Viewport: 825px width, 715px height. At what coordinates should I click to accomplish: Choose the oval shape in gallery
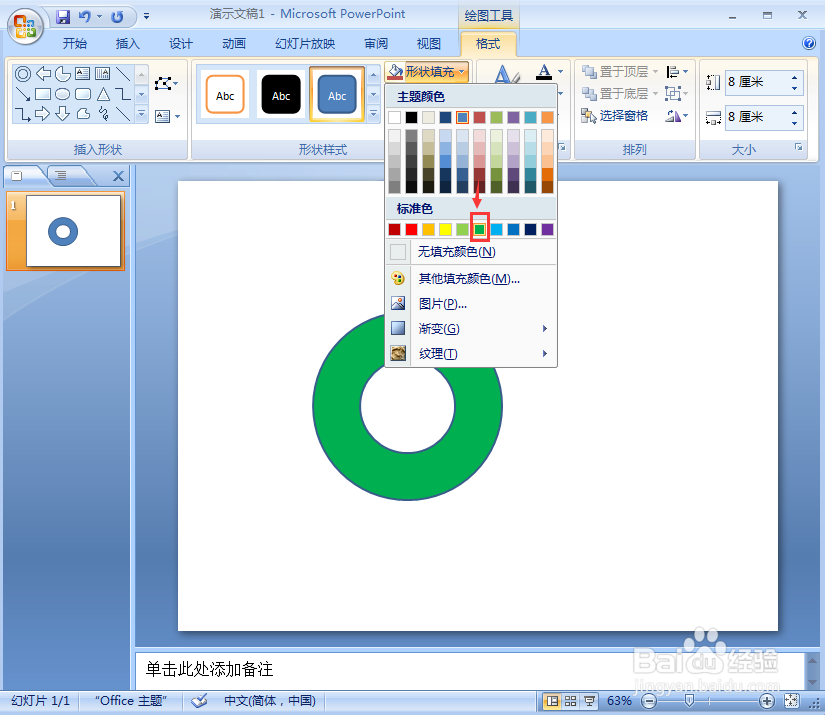(x=63, y=94)
